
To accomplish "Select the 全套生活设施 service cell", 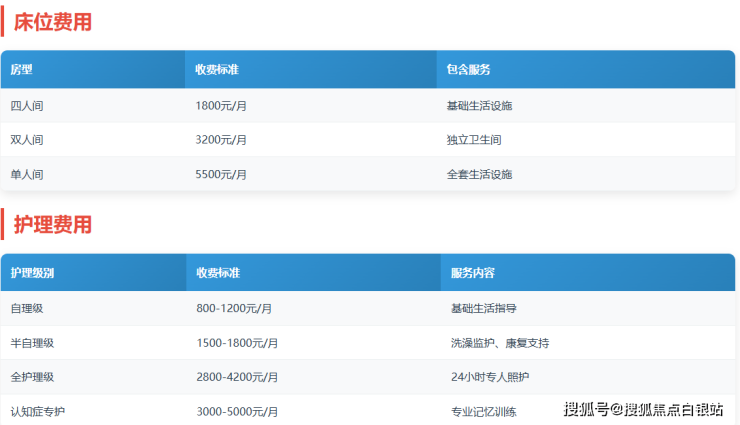I will pyautogui.click(x=479, y=174).
